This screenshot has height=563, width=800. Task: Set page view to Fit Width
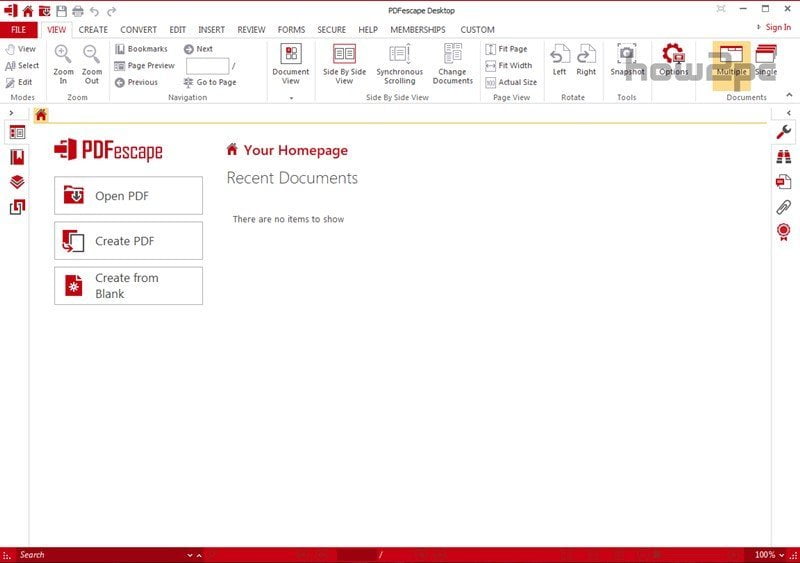click(509, 65)
